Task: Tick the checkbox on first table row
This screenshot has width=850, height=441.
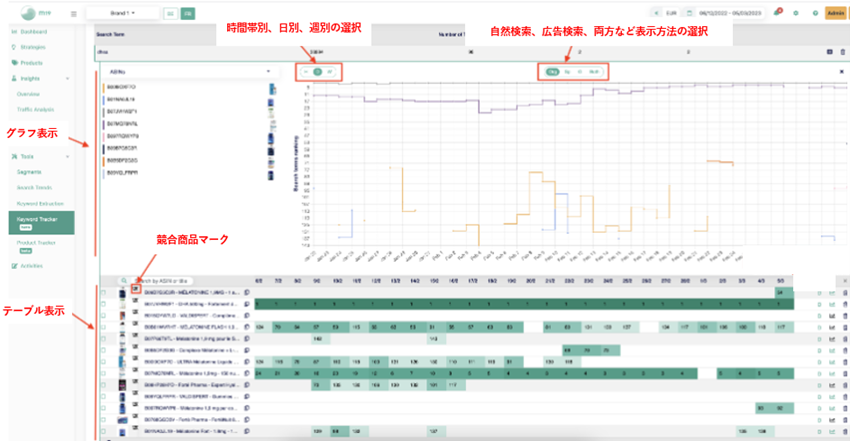Action: click(x=104, y=292)
